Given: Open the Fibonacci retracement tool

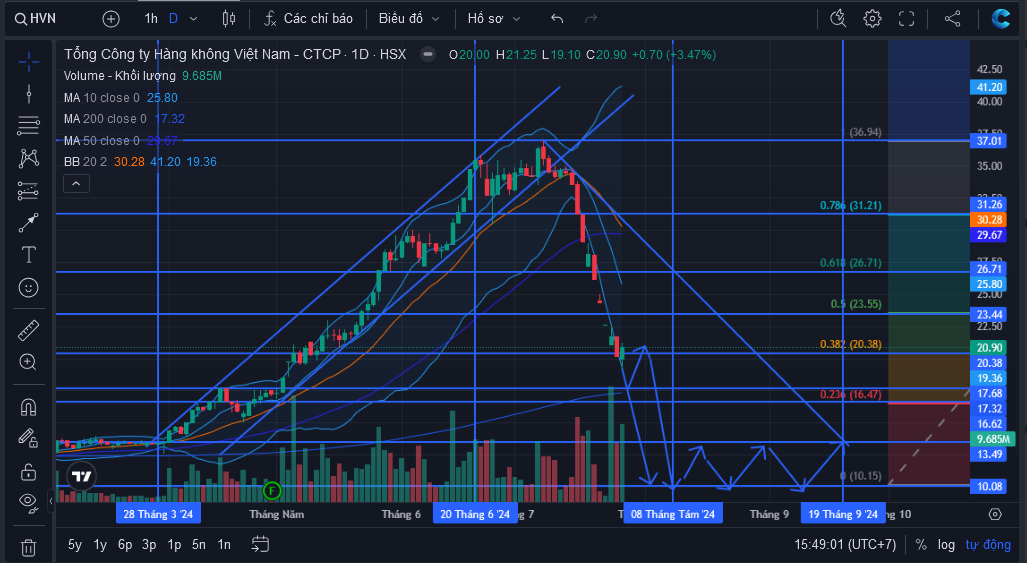Looking at the screenshot, I should pyautogui.click(x=28, y=125).
